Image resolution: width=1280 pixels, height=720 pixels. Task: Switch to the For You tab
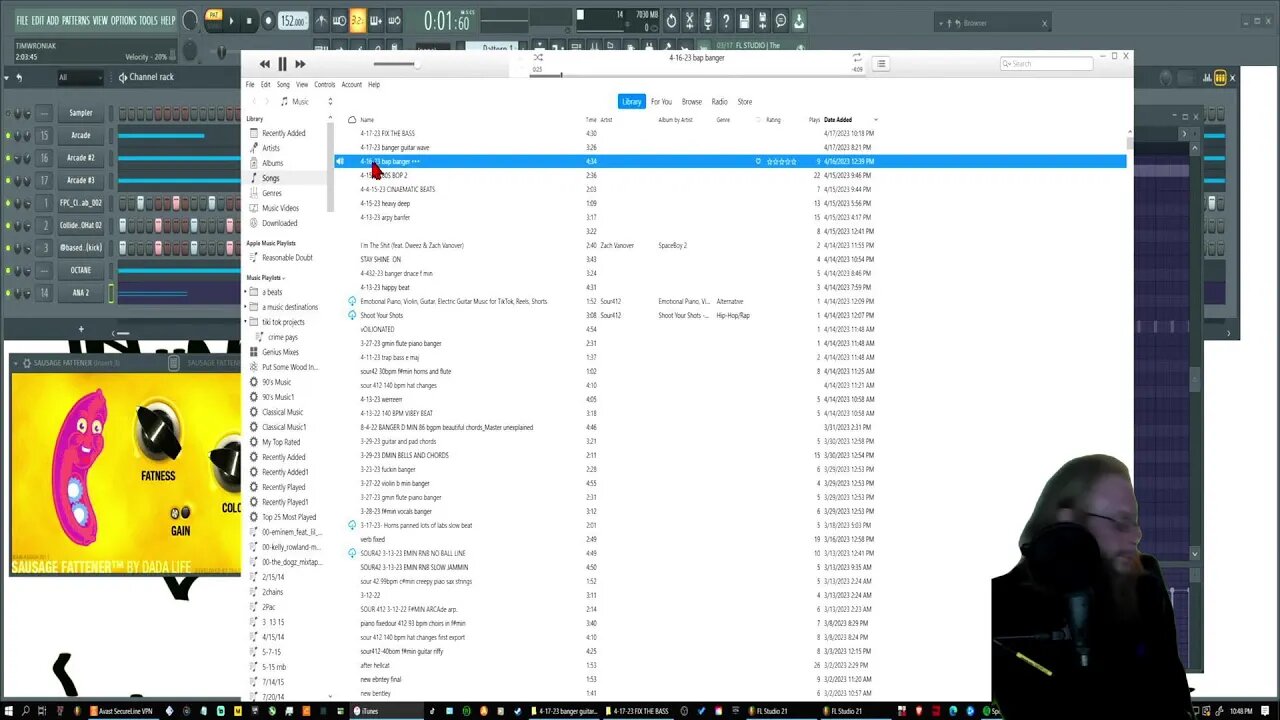tap(661, 102)
